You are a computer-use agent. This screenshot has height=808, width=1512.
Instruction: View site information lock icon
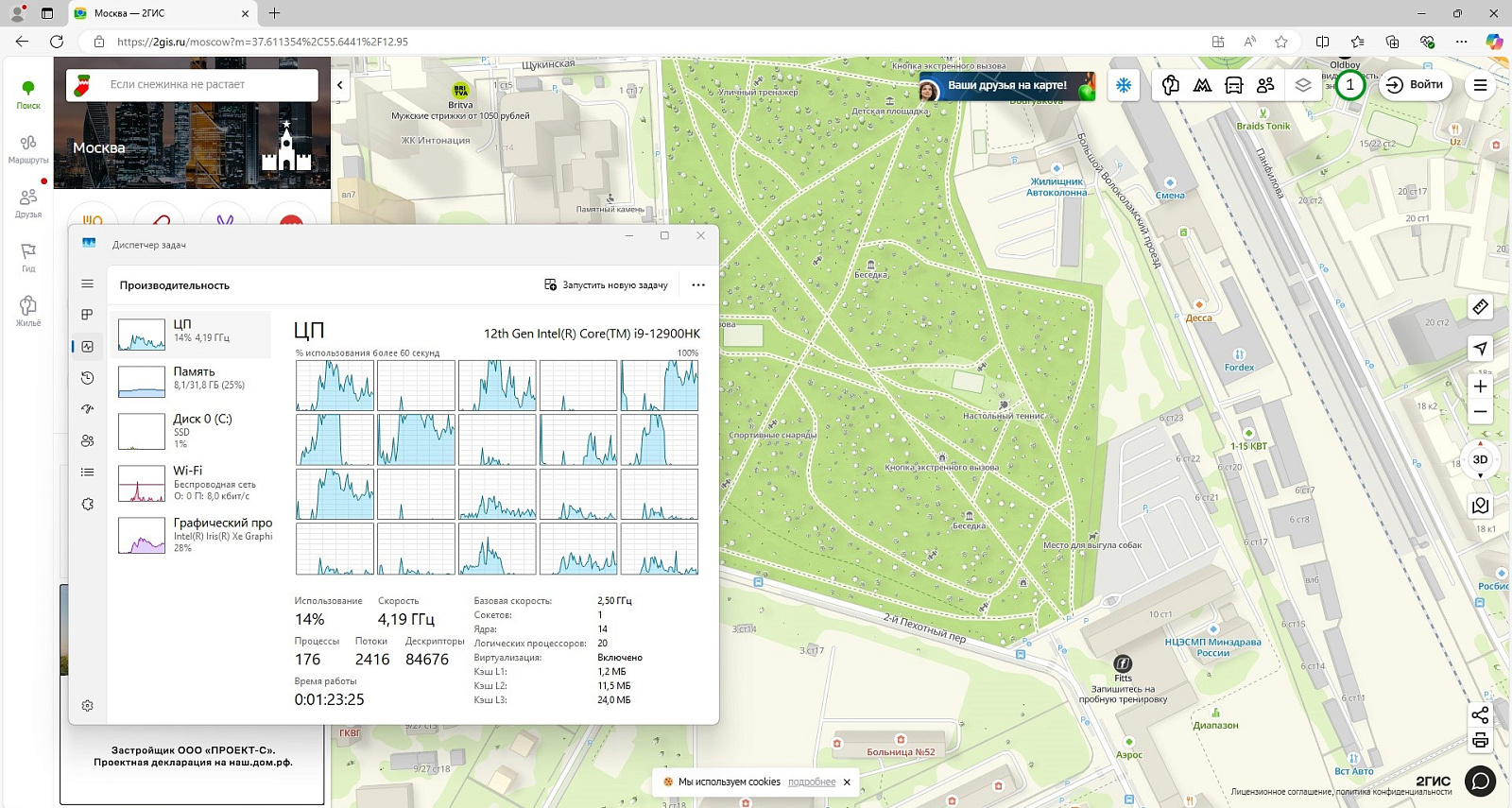[x=98, y=42]
